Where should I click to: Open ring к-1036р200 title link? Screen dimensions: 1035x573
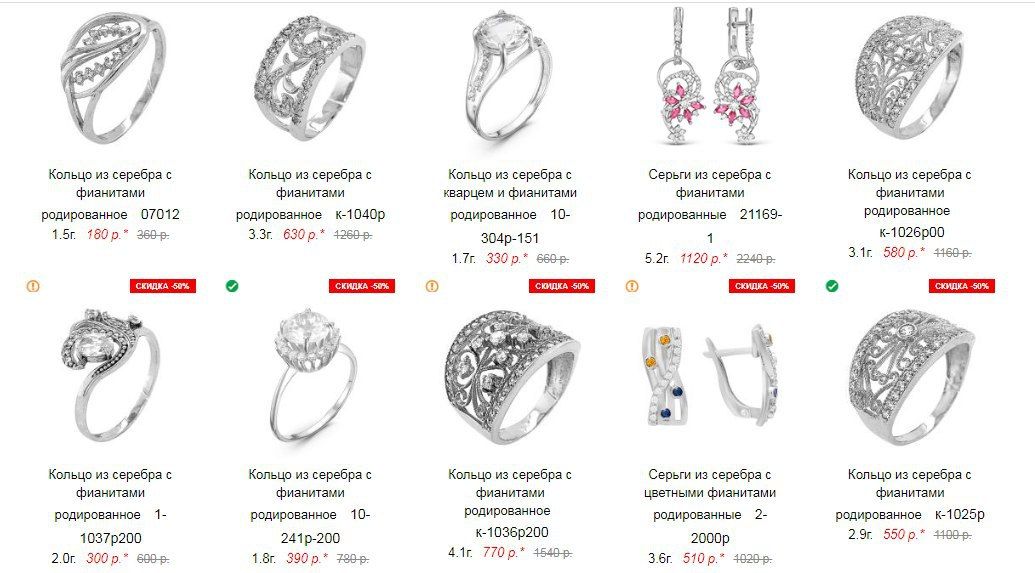point(510,503)
